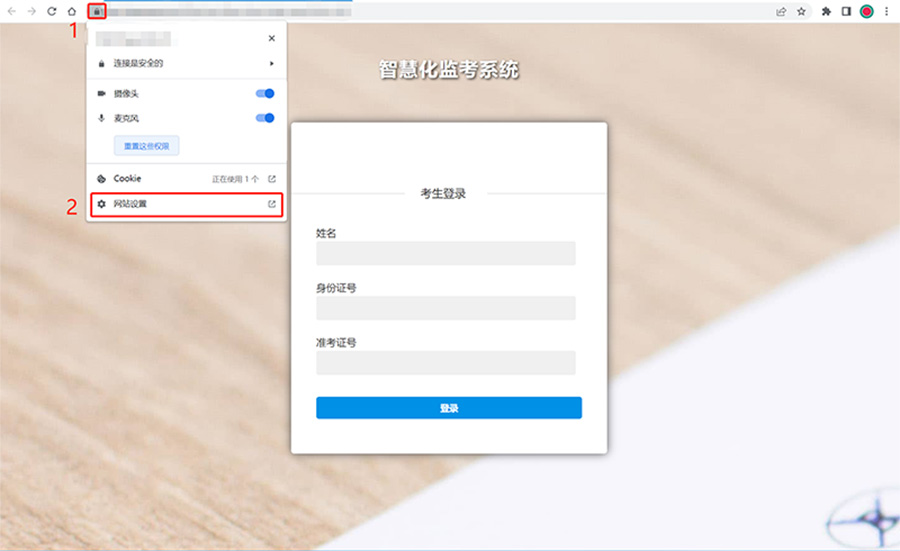Click the lock icon in address bar
This screenshot has width=900, height=551.
click(97, 11)
